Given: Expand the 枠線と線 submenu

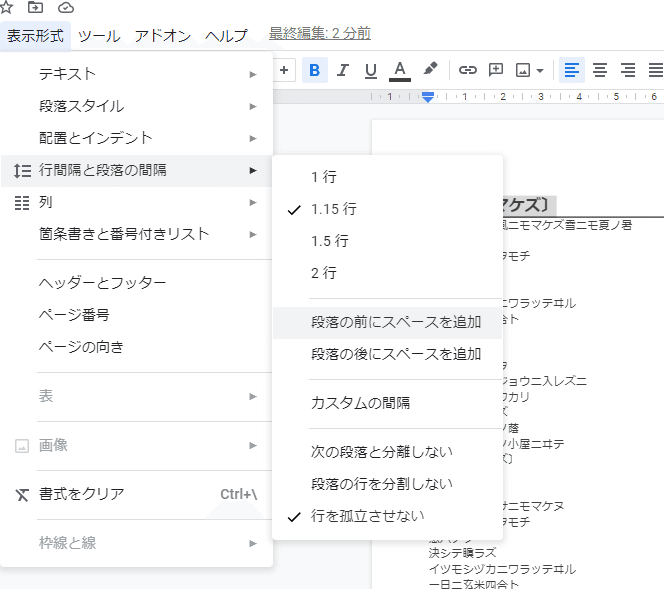Looking at the screenshot, I should point(137,543).
